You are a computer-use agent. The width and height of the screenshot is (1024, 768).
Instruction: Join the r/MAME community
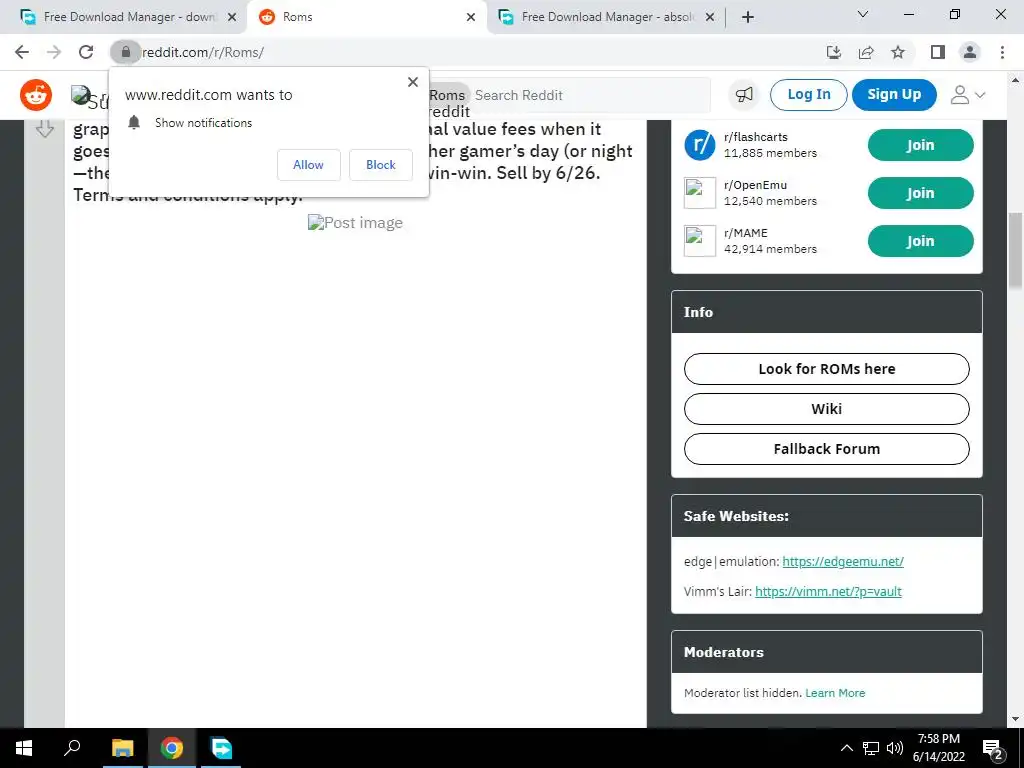tap(920, 241)
